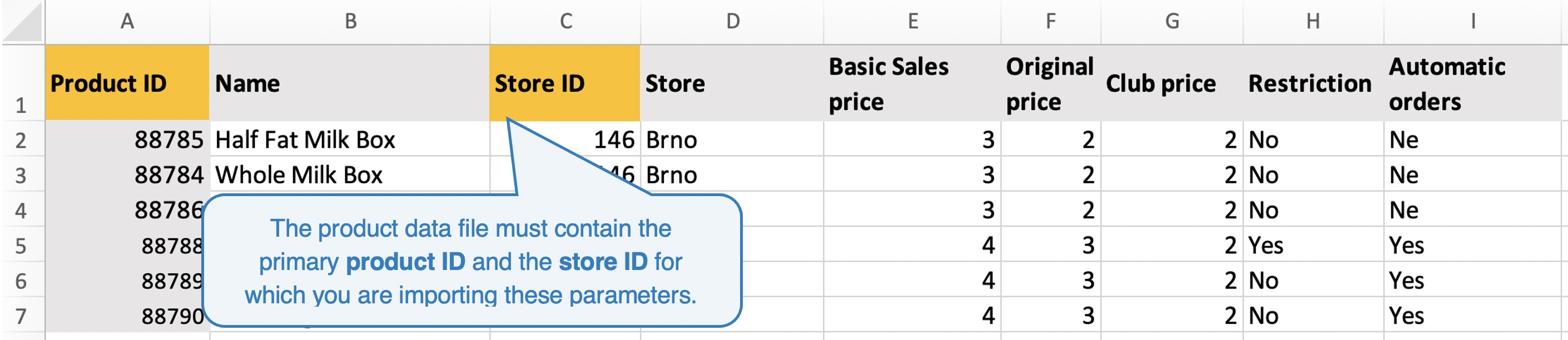This screenshot has width=1568, height=340.
Task: Select column I header
Action: pyautogui.click(x=1473, y=21)
